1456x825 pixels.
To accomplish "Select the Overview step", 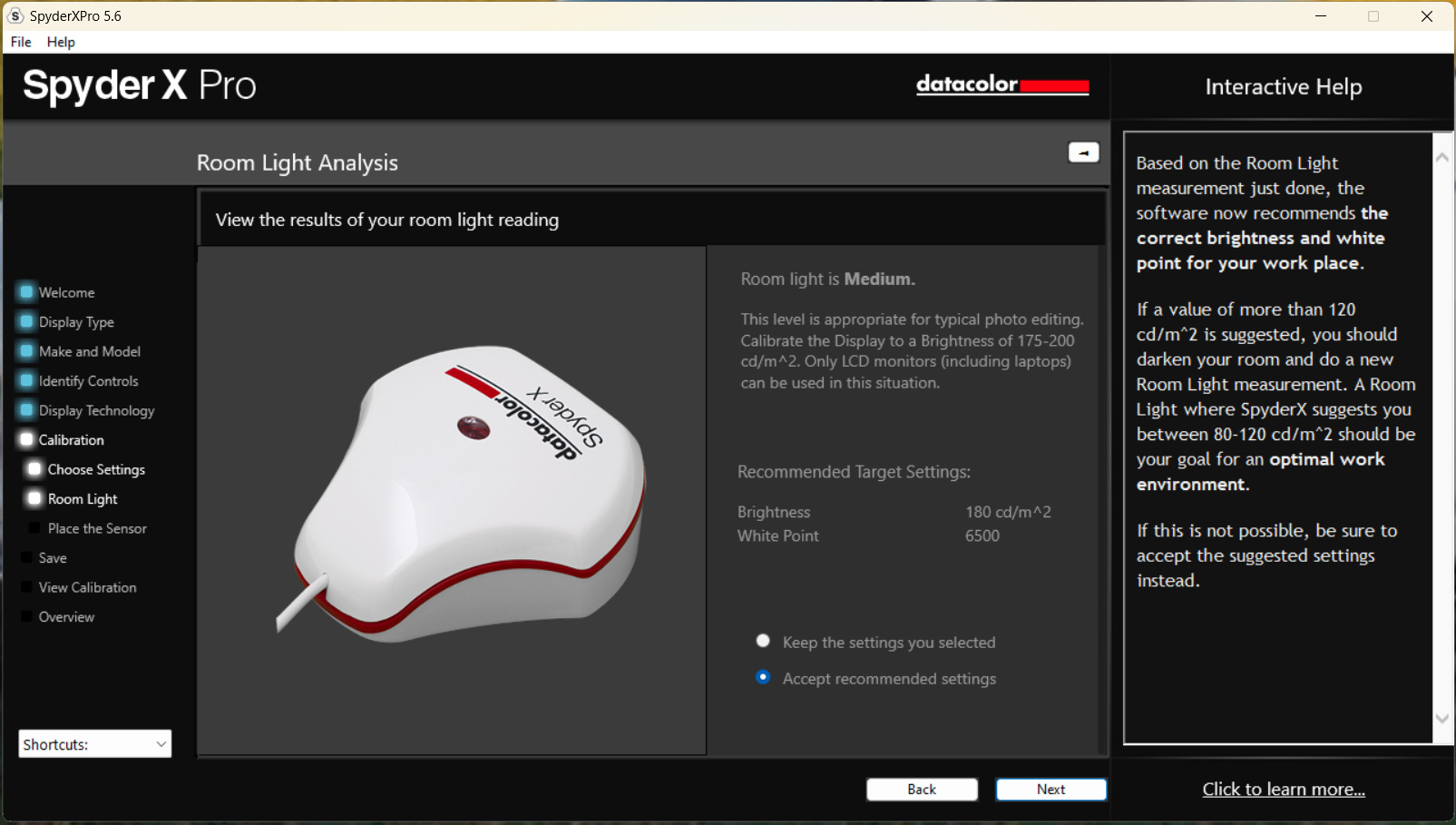I will click(x=66, y=617).
